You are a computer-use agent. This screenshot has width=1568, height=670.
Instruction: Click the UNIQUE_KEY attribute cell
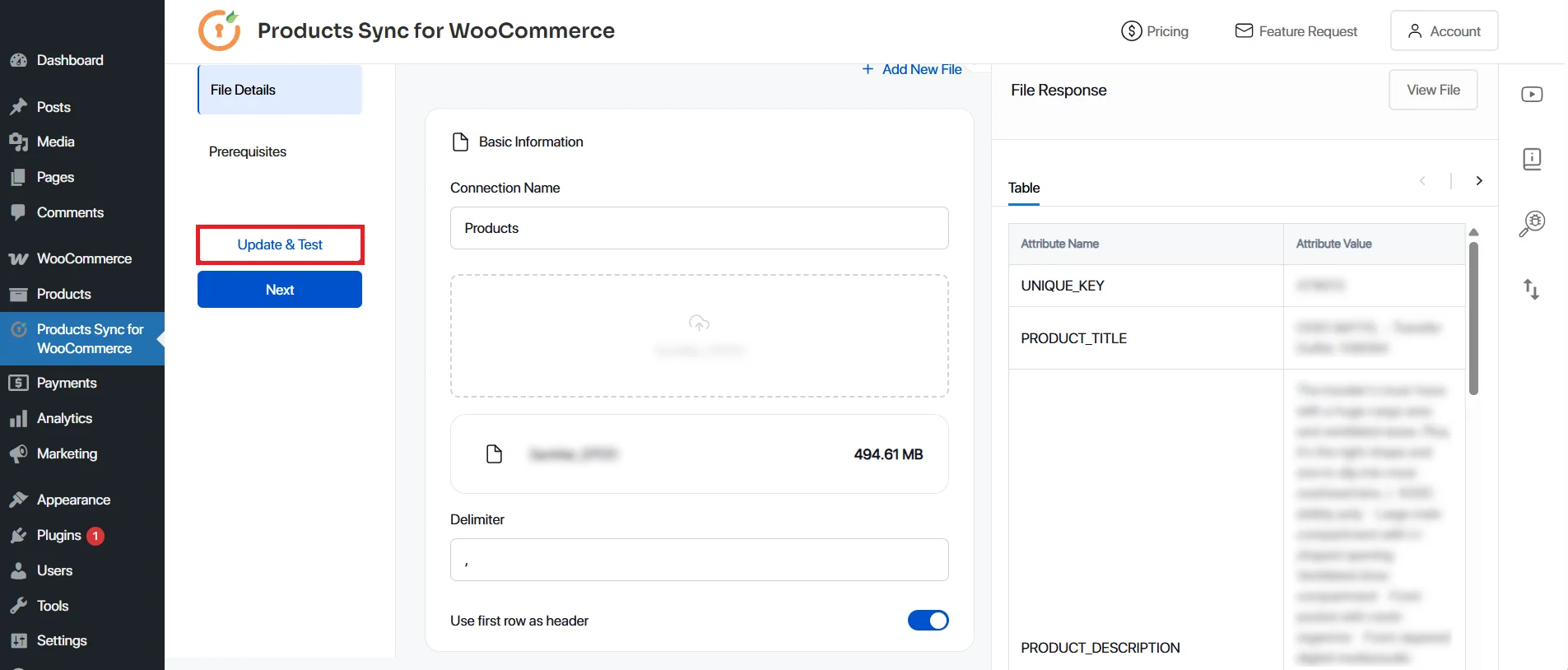coord(1146,286)
